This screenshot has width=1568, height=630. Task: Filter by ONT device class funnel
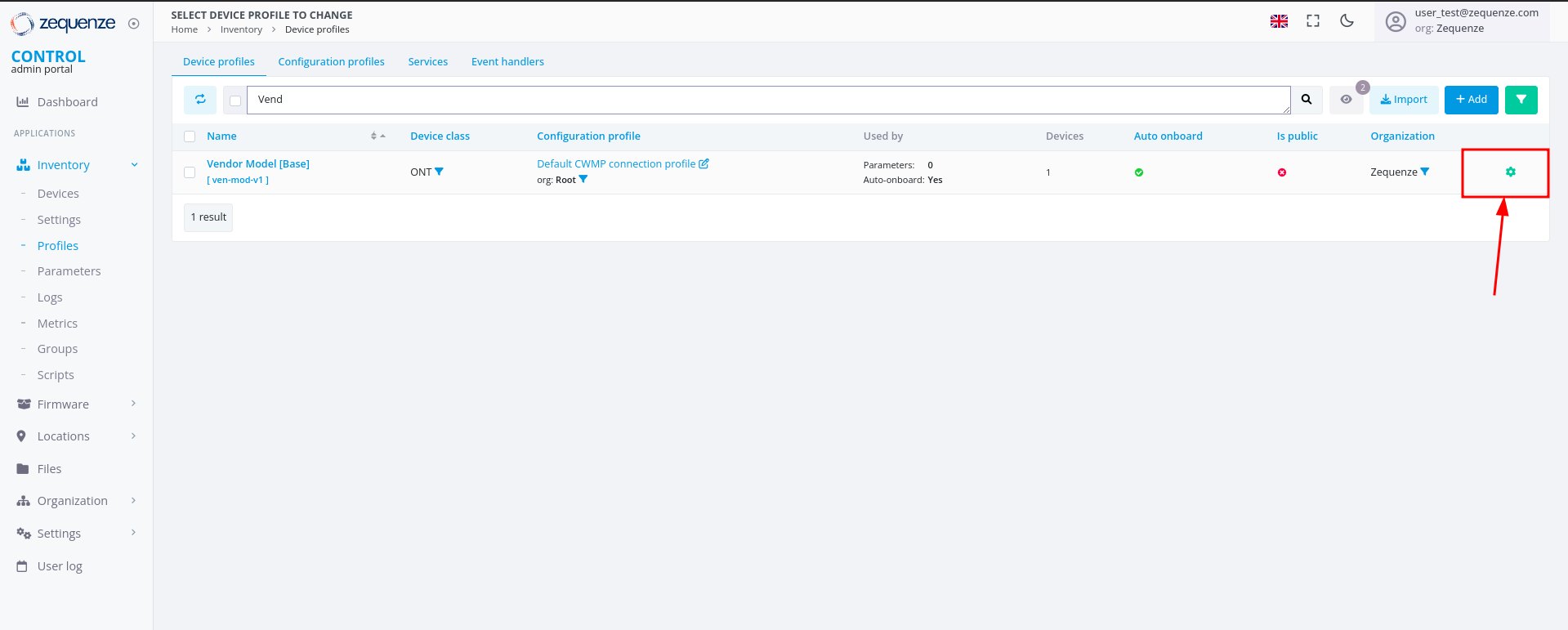[440, 172]
